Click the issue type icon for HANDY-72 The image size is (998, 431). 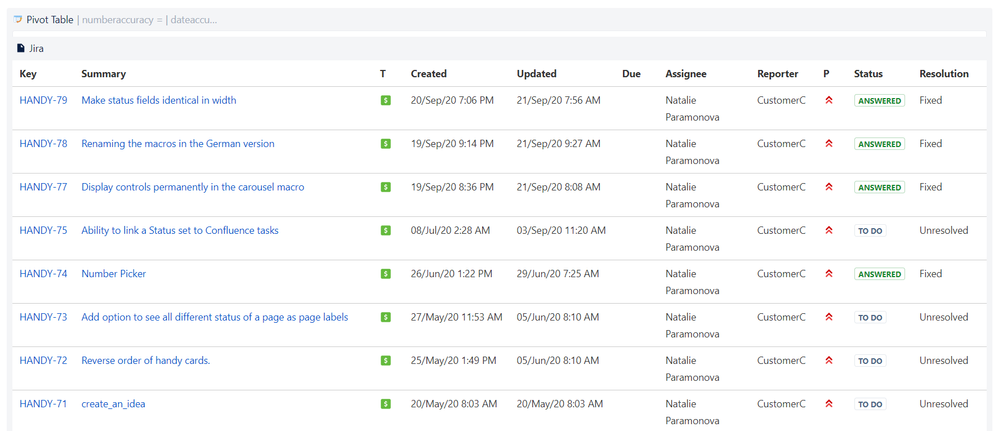click(x=385, y=361)
